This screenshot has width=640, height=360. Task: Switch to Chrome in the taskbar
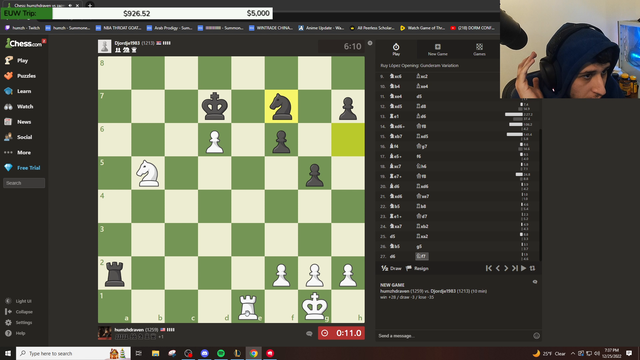click(x=254, y=353)
